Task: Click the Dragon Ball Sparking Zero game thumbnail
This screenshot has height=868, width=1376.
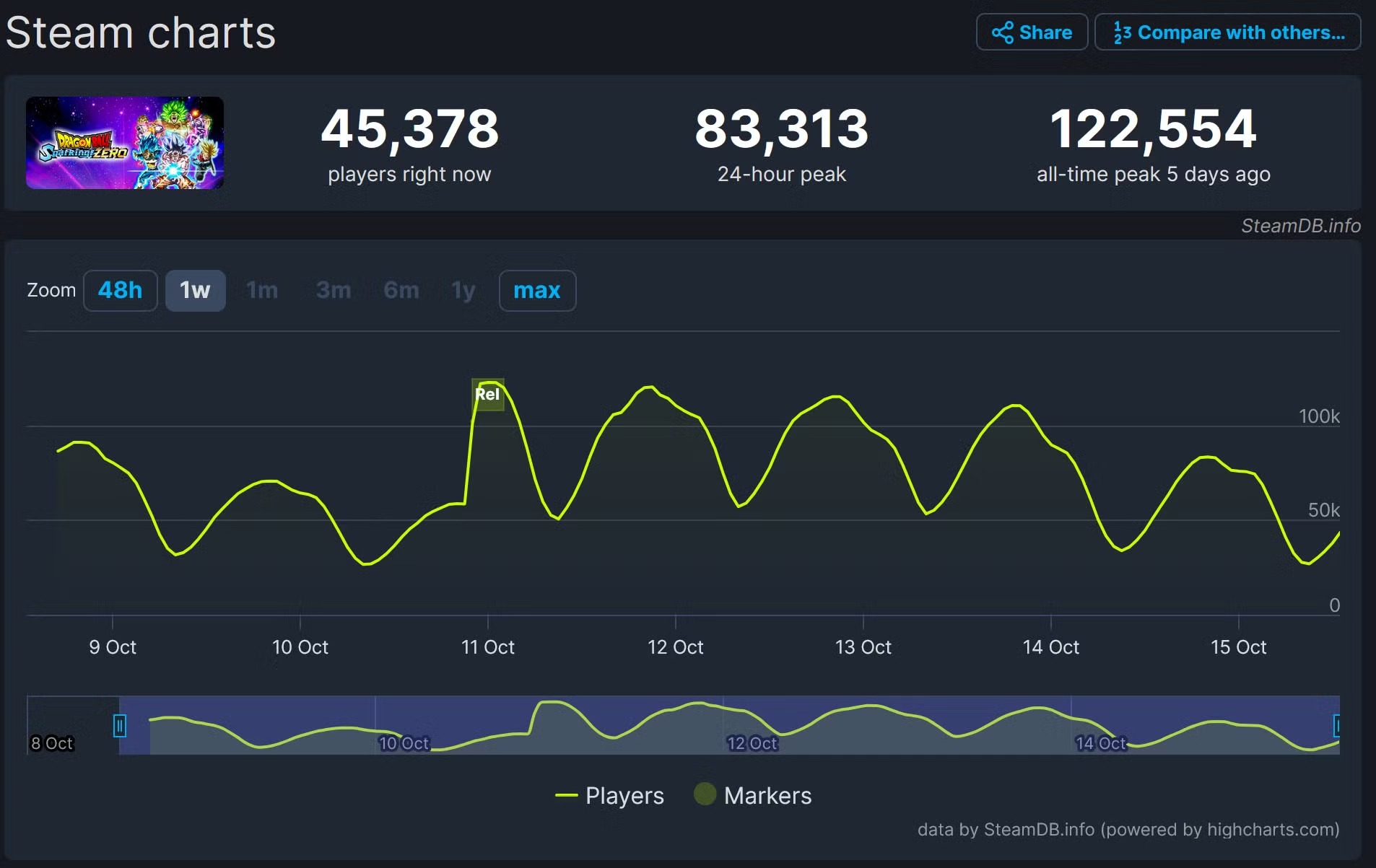Action: click(x=125, y=143)
